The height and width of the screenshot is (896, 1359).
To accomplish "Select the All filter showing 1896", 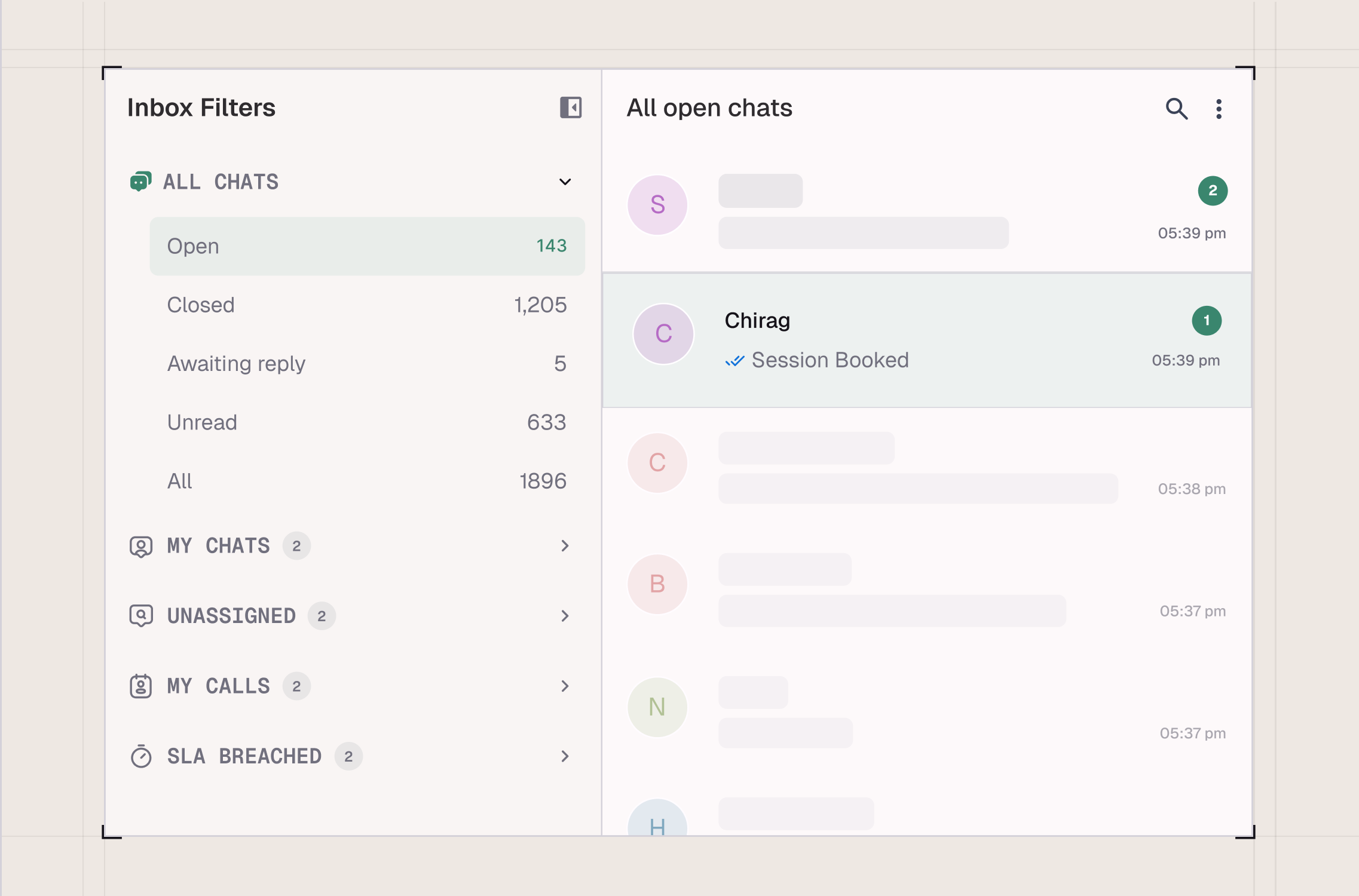I will click(x=367, y=481).
